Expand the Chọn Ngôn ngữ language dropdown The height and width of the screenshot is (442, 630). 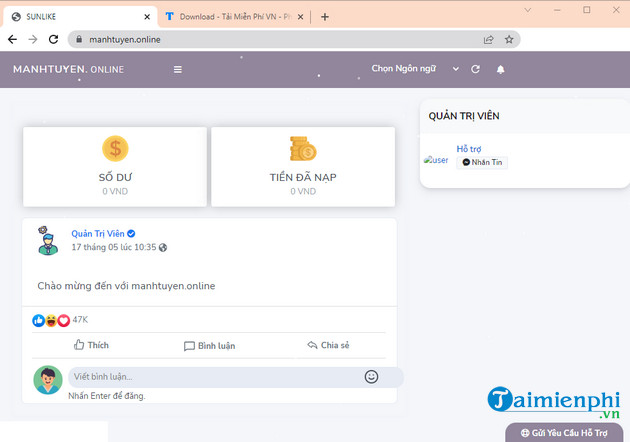[x=415, y=69]
